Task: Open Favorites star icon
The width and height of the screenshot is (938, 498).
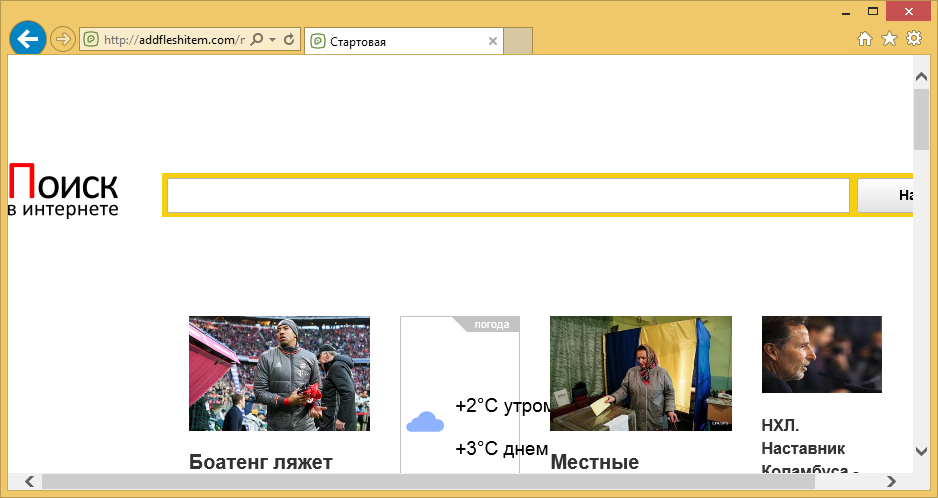Action: point(889,39)
